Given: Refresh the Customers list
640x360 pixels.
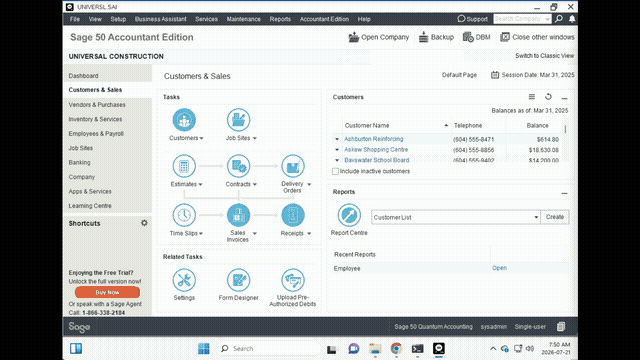Looking at the screenshot, I should 548,97.
